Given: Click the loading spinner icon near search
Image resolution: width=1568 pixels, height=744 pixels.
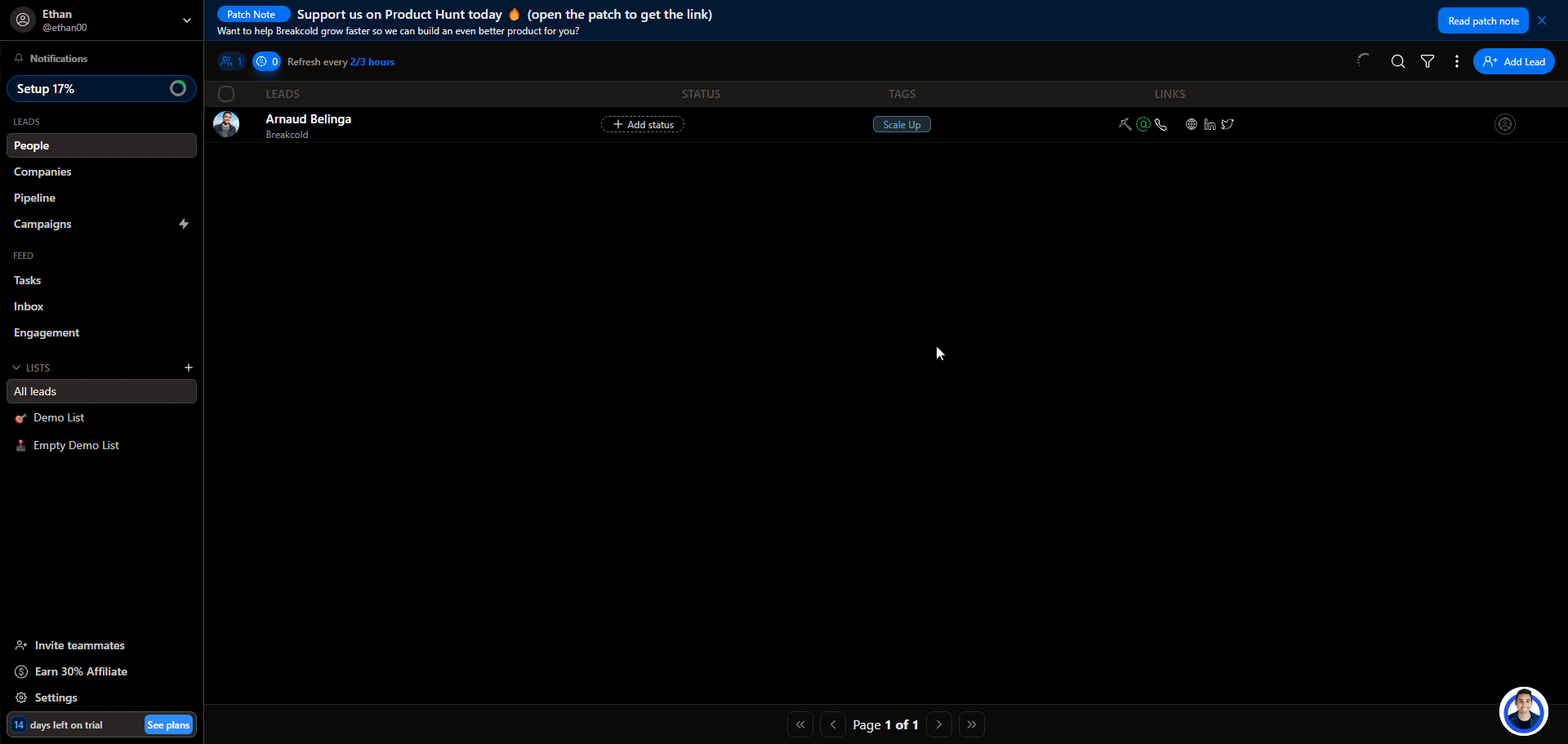Looking at the screenshot, I should 1363,60.
